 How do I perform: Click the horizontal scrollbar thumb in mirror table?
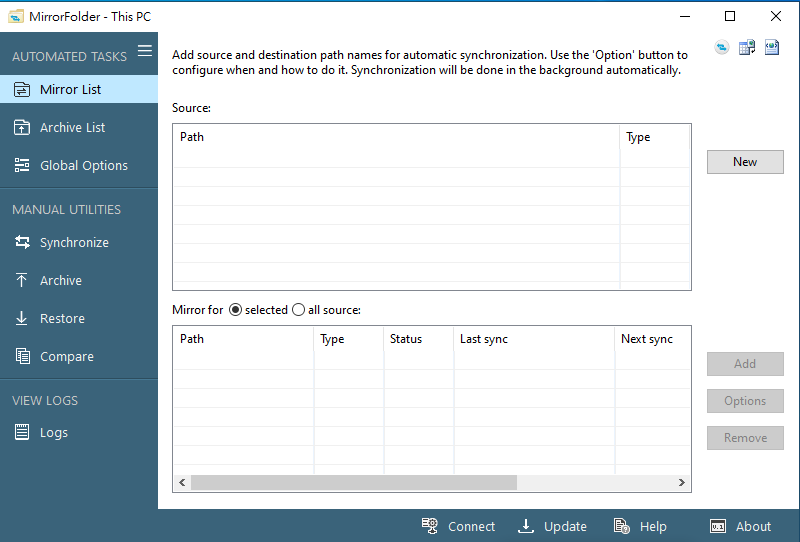(353, 482)
